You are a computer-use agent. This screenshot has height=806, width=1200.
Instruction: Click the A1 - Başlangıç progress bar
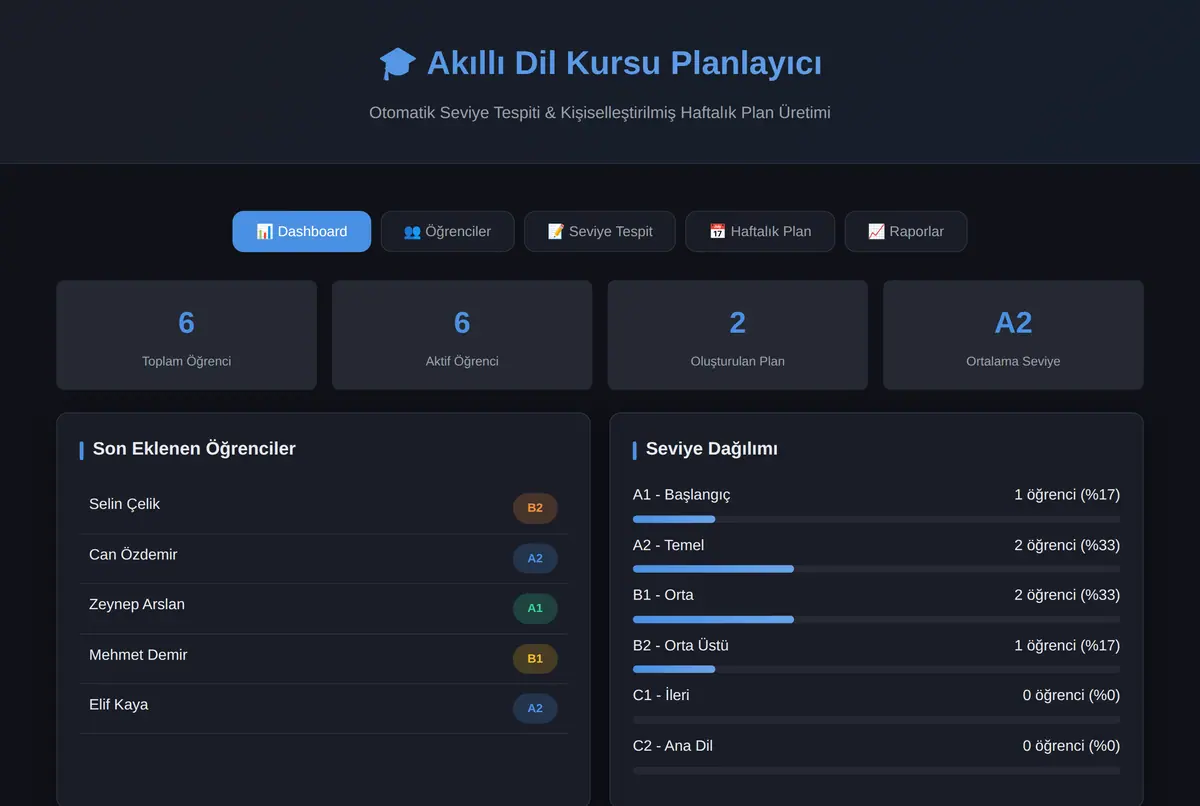pyautogui.click(x=876, y=519)
